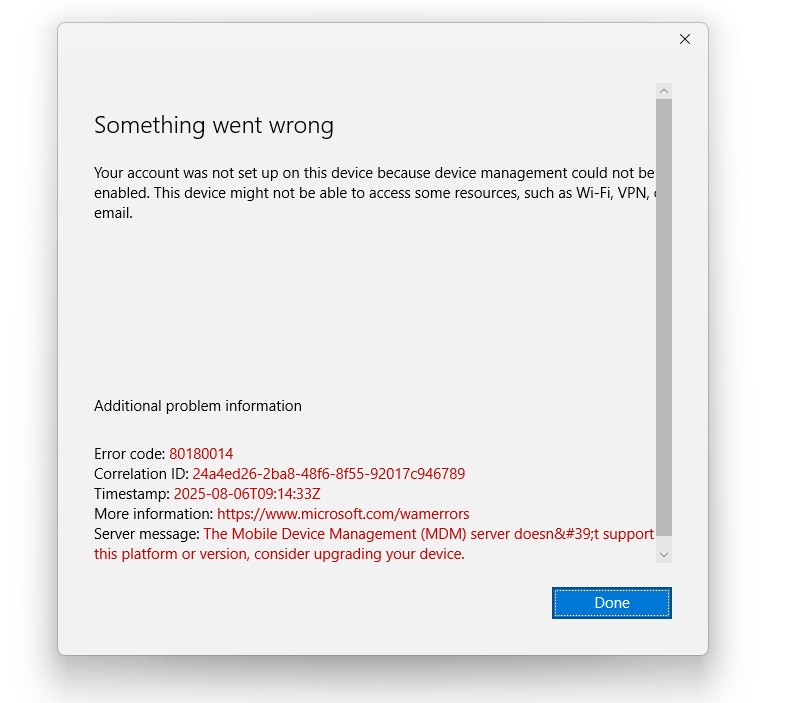Click the word 'Wi-Fi' in the description
The width and height of the screenshot is (803, 703).
pos(595,193)
